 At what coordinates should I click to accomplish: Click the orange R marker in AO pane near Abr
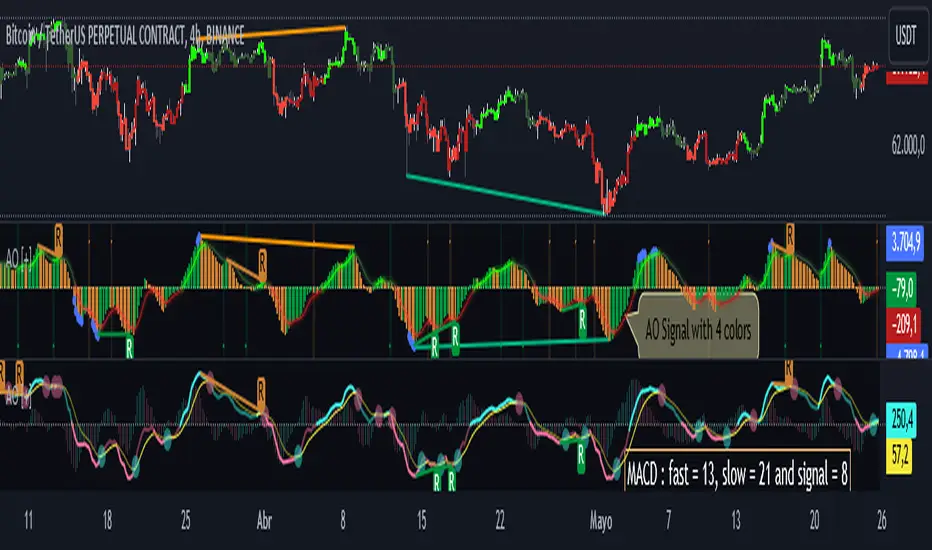point(262,263)
